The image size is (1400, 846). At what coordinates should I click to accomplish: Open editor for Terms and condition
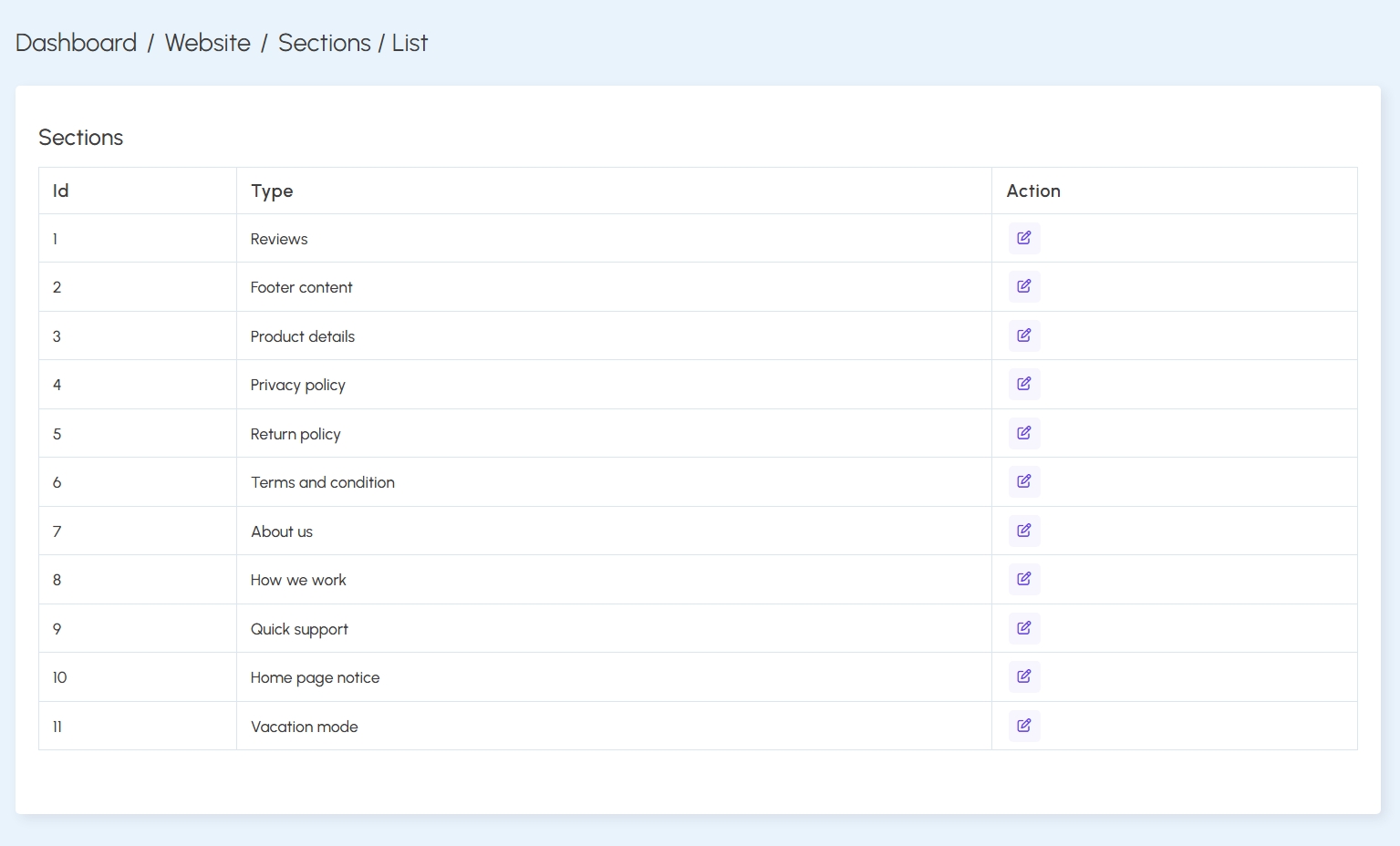(x=1024, y=481)
